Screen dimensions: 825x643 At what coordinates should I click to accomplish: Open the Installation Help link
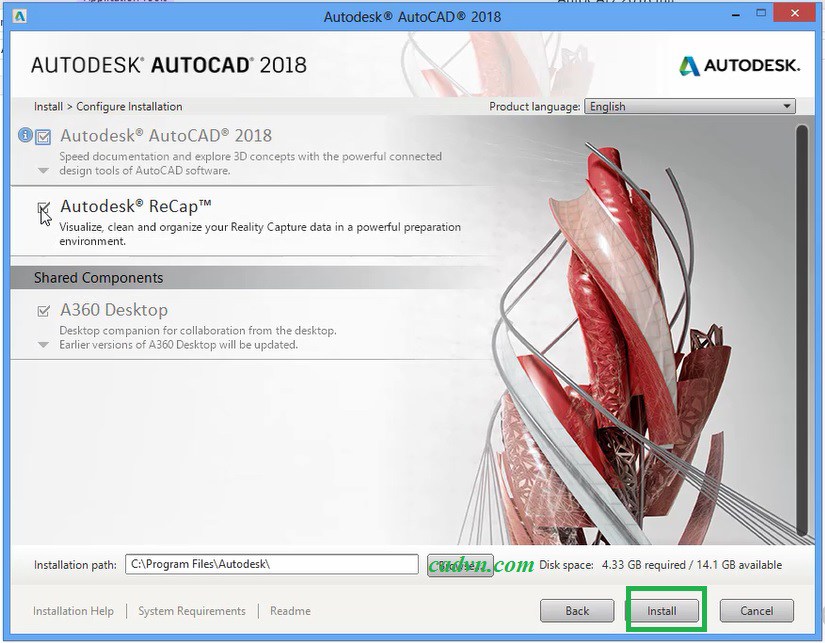click(x=73, y=611)
